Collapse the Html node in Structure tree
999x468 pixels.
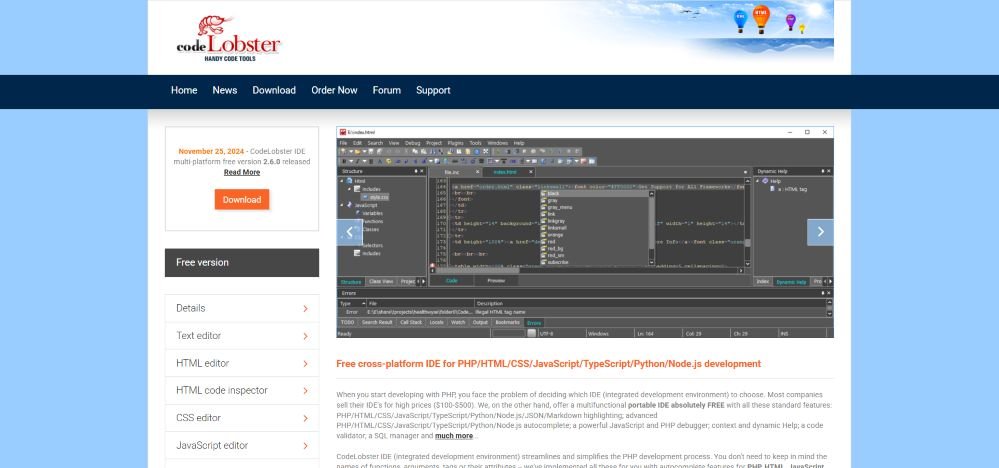[341, 181]
